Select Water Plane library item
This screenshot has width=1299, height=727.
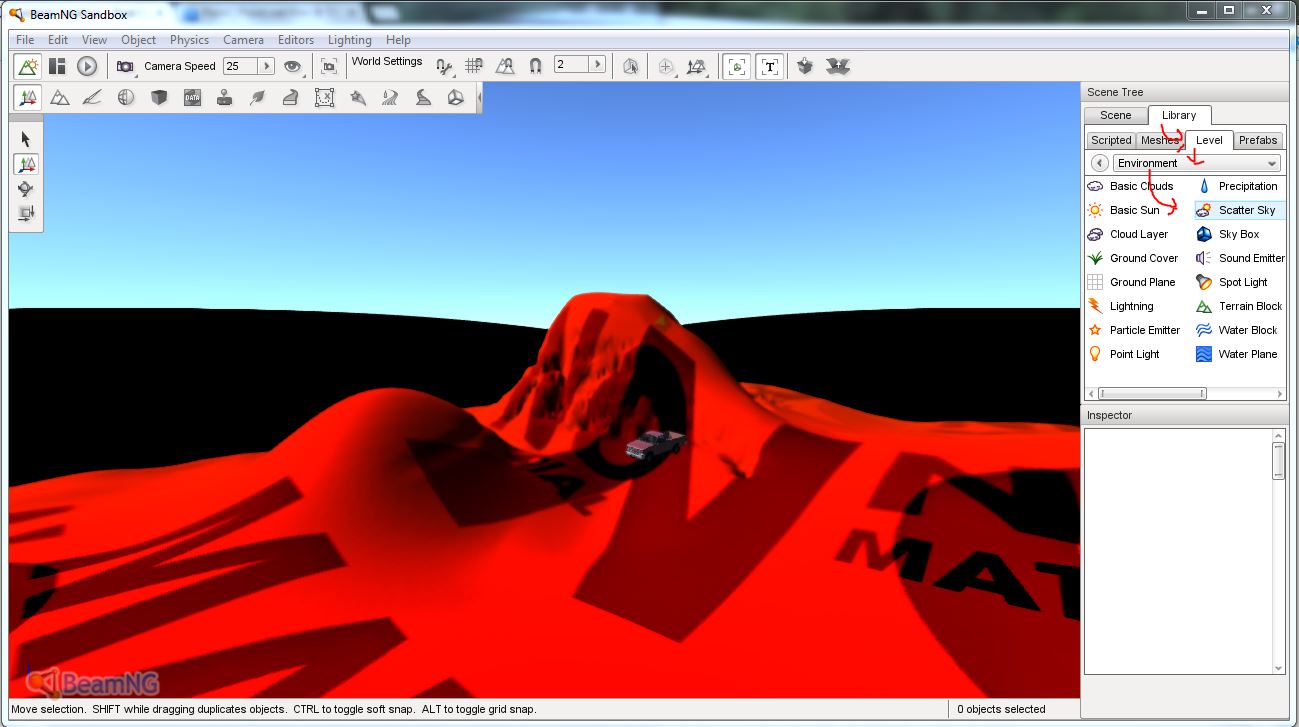pos(1237,354)
